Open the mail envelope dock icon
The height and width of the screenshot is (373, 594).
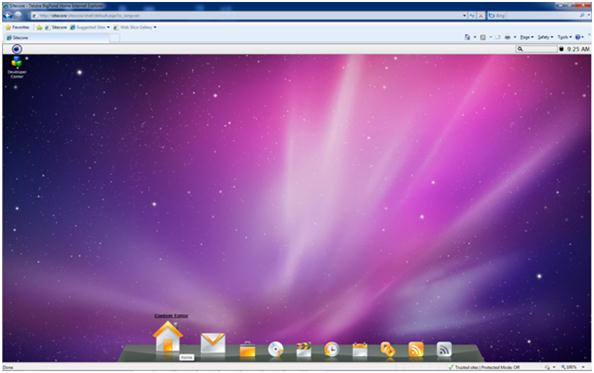213,344
